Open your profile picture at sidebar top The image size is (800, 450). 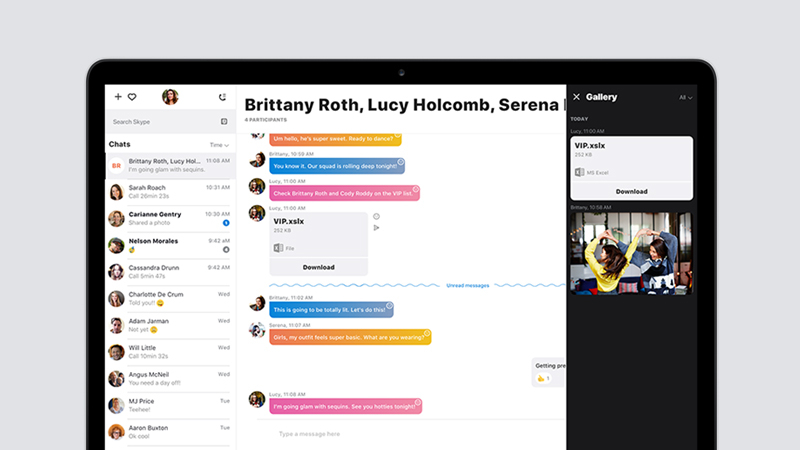[x=170, y=96]
